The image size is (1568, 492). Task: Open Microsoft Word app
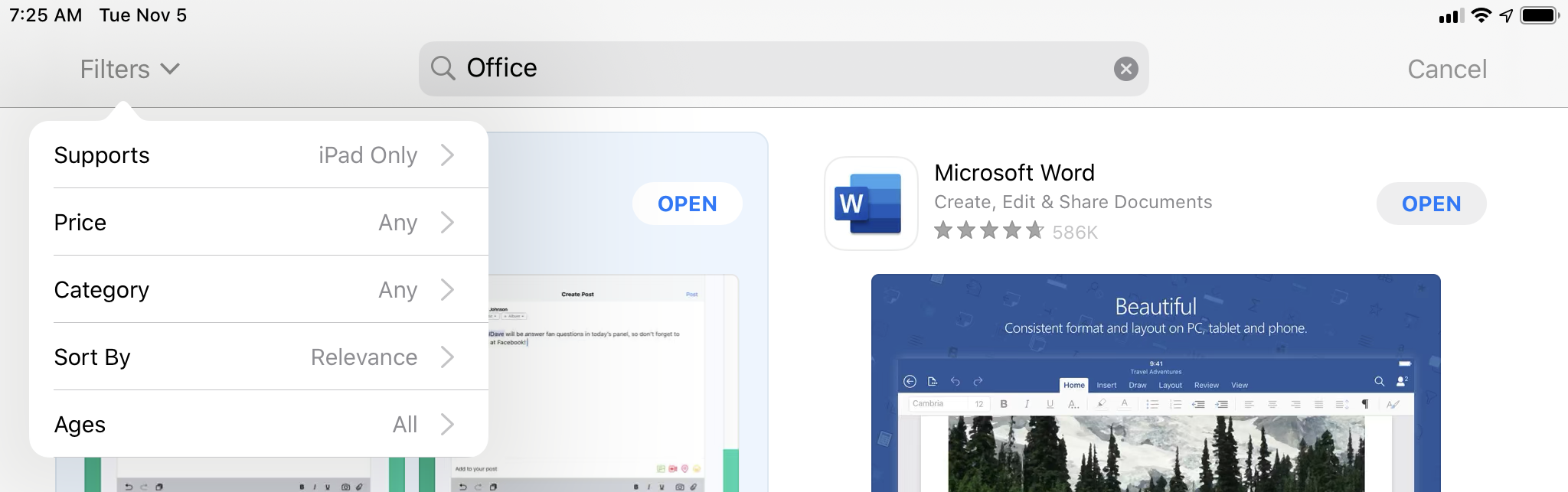point(1431,204)
